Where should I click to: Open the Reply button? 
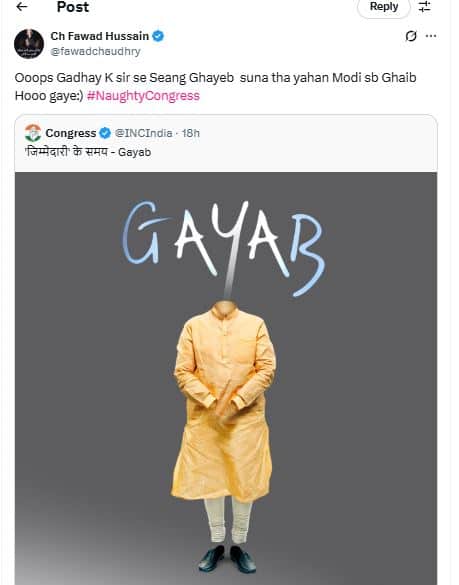(x=384, y=7)
